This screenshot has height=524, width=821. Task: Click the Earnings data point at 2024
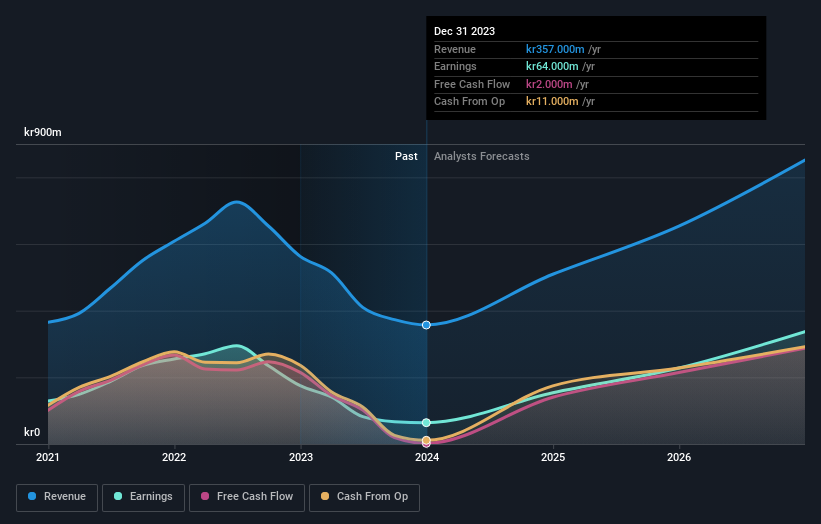(426, 422)
